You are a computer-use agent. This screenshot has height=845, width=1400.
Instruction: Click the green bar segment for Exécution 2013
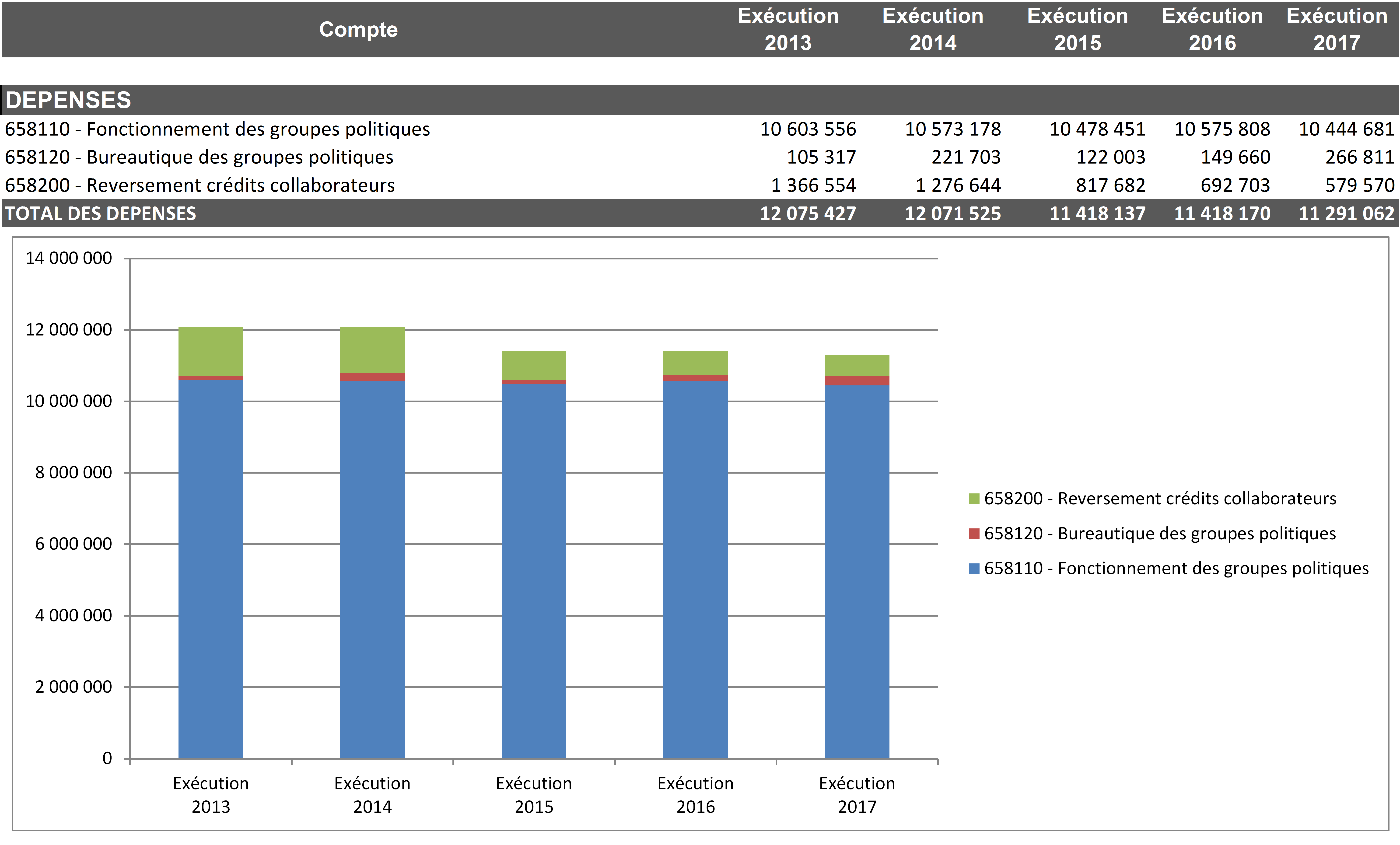211,351
